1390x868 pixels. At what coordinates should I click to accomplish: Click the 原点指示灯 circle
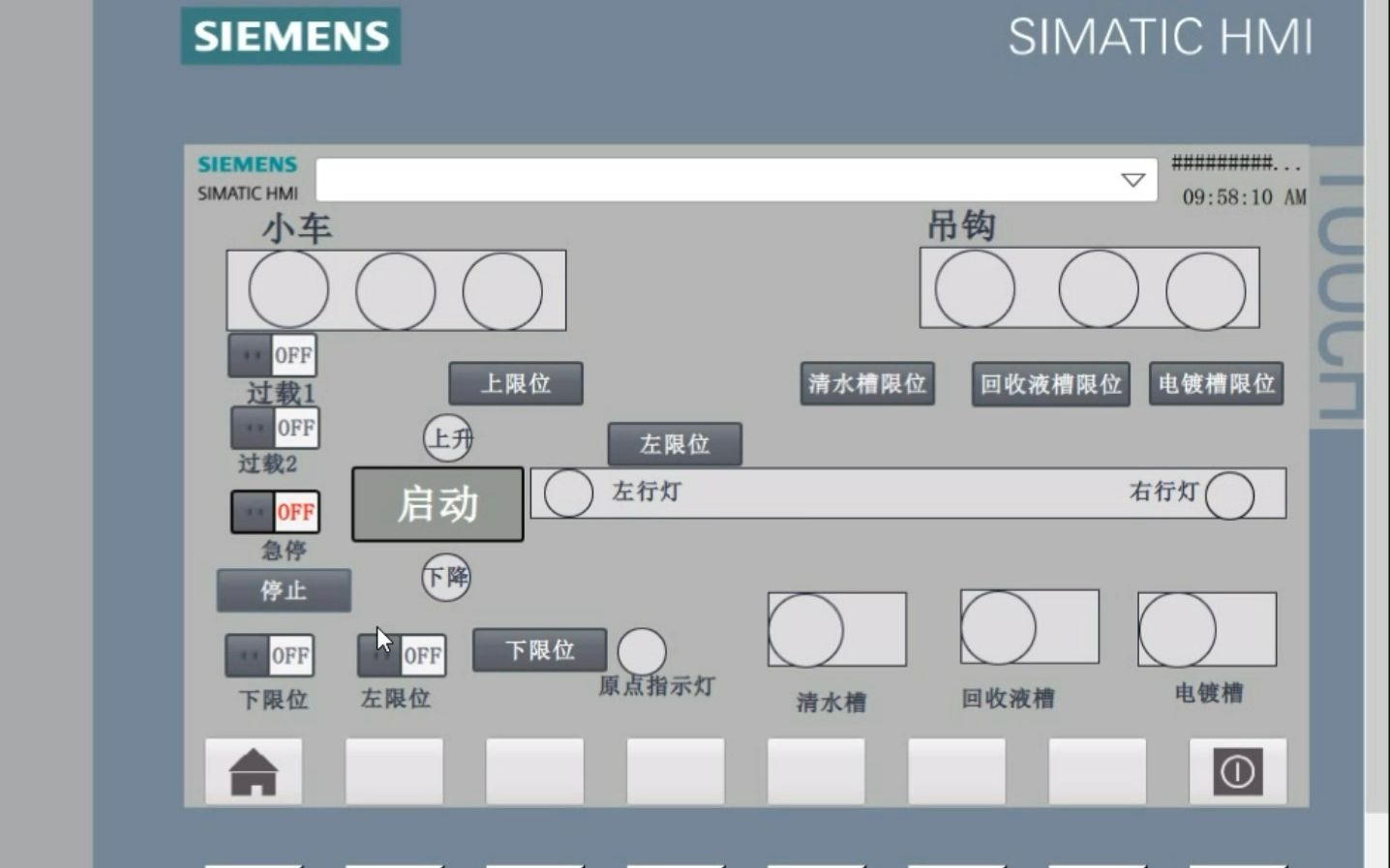point(642,652)
